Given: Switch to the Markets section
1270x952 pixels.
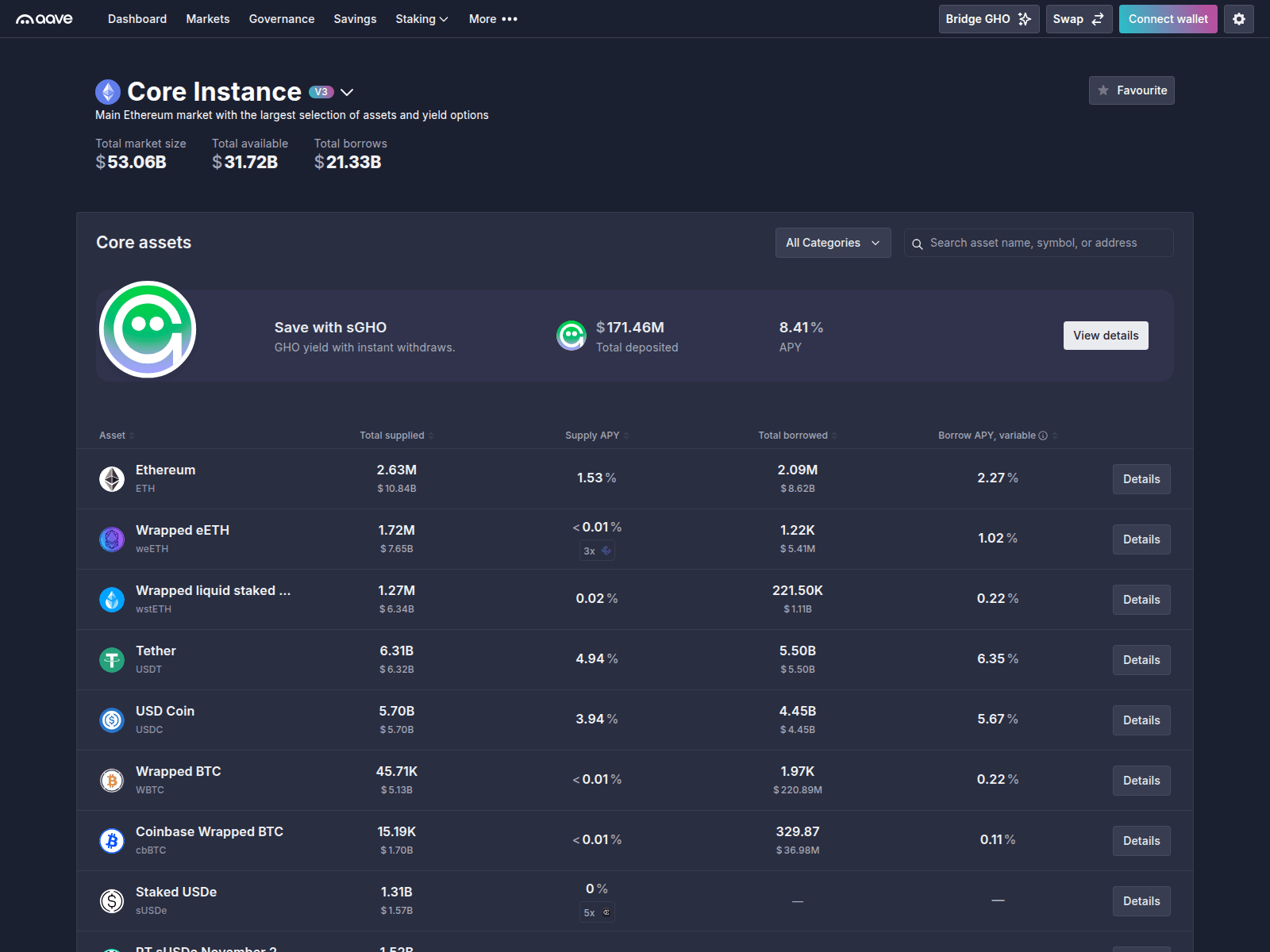Looking at the screenshot, I should coord(207,18).
